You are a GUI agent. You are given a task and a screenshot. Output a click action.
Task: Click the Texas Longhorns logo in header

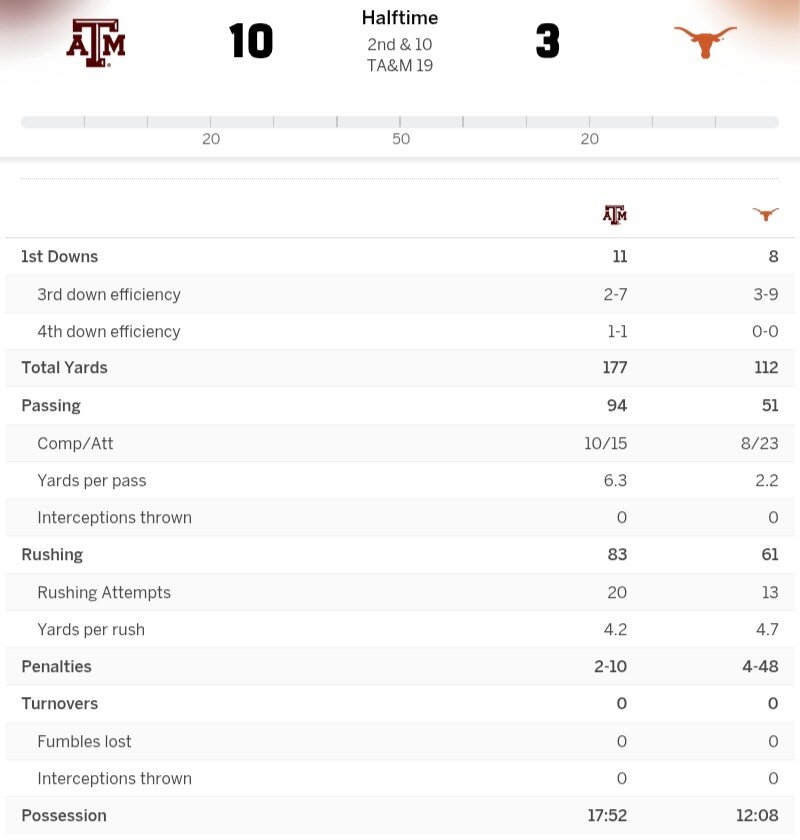tap(705, 42)
